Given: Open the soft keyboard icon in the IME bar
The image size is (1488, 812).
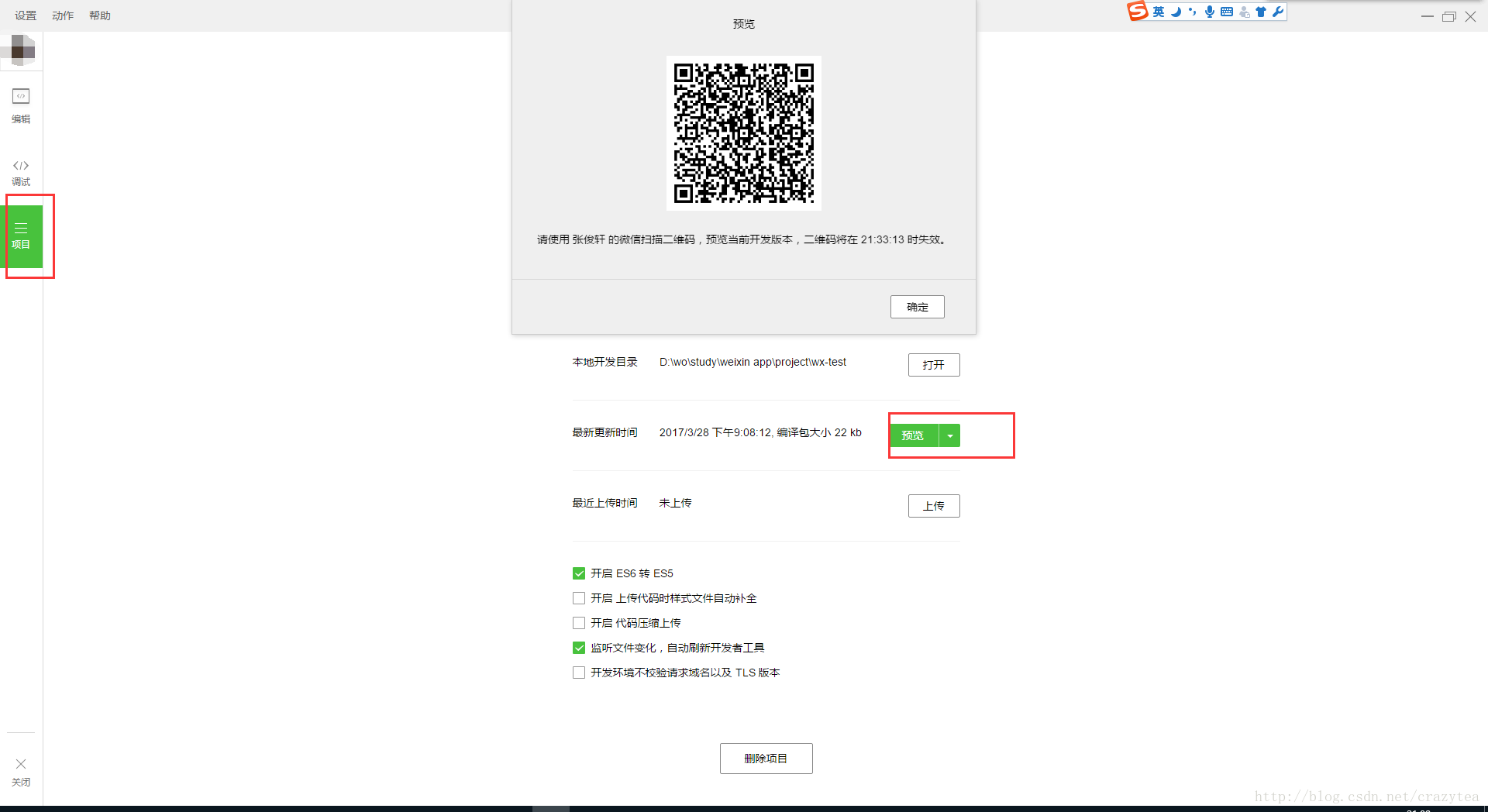Looking at the screenshot, I should (1227, 12).
